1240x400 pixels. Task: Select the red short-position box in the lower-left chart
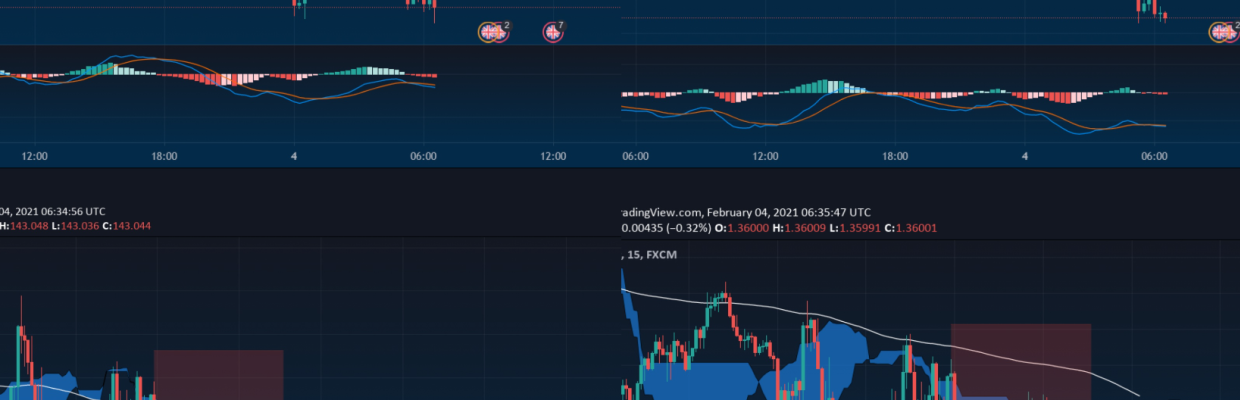pyautogui.click(x=219, y=374)
